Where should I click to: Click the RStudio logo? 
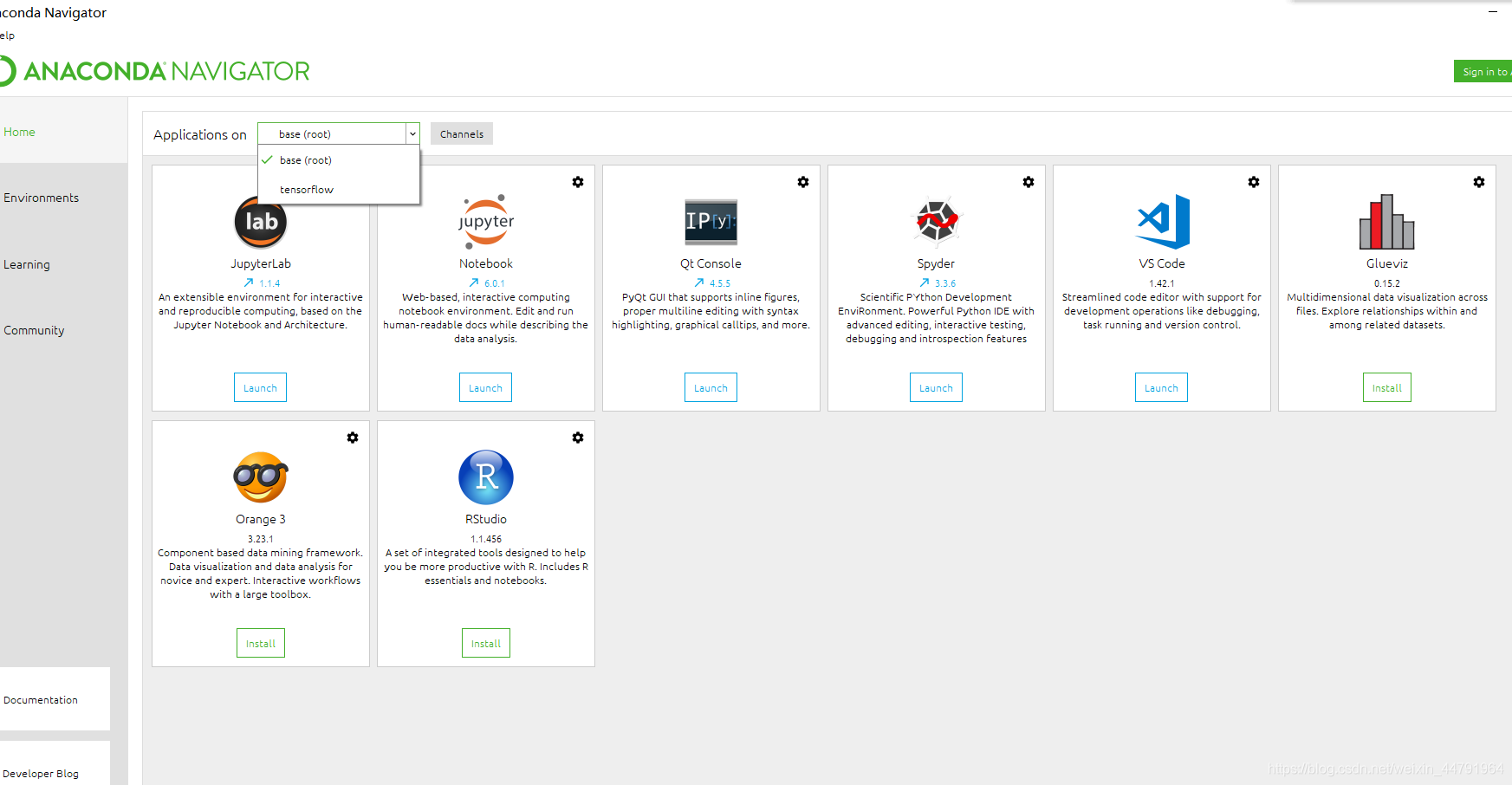coord(486,477)
